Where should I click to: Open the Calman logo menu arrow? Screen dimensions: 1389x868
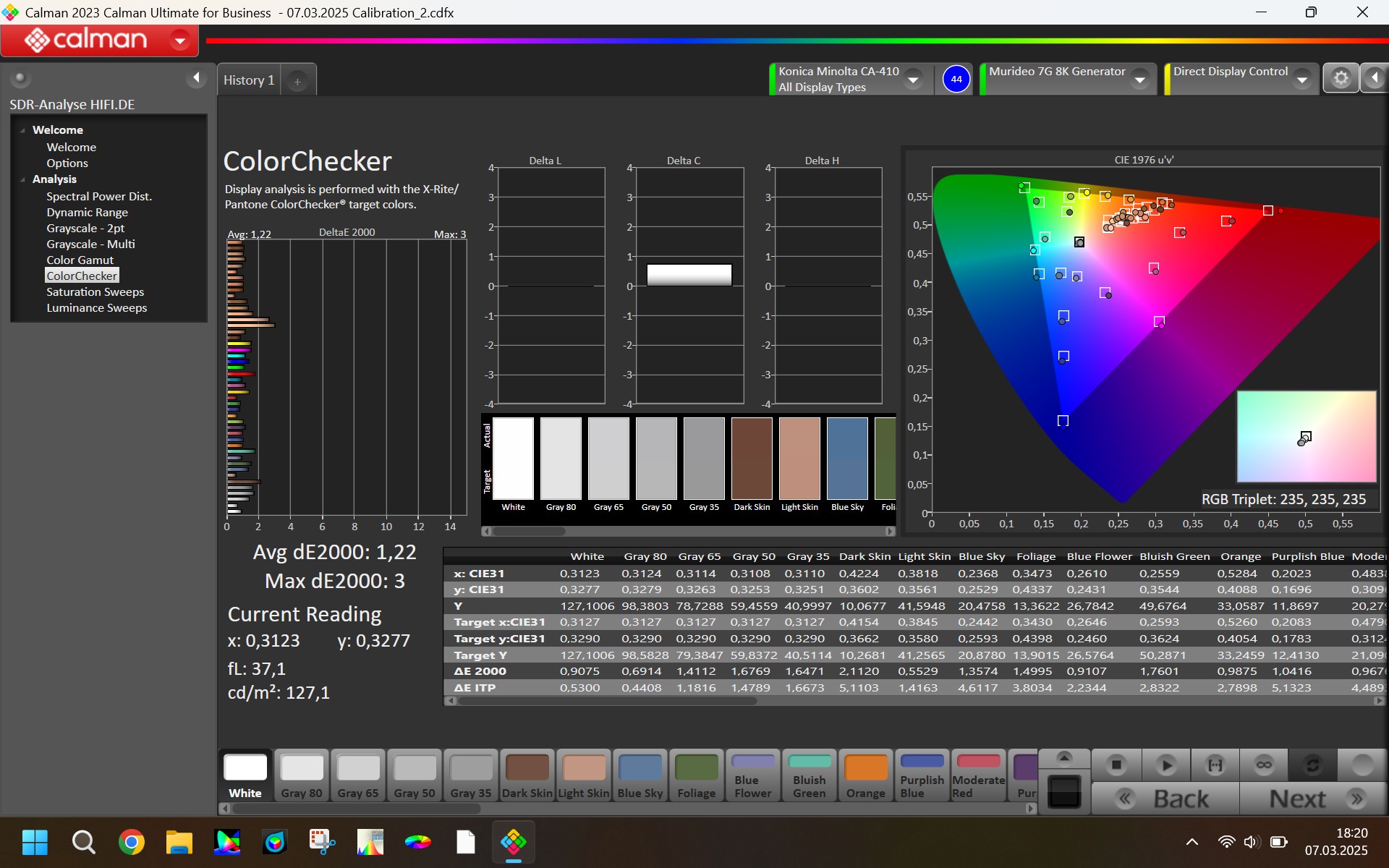(180, 40)
